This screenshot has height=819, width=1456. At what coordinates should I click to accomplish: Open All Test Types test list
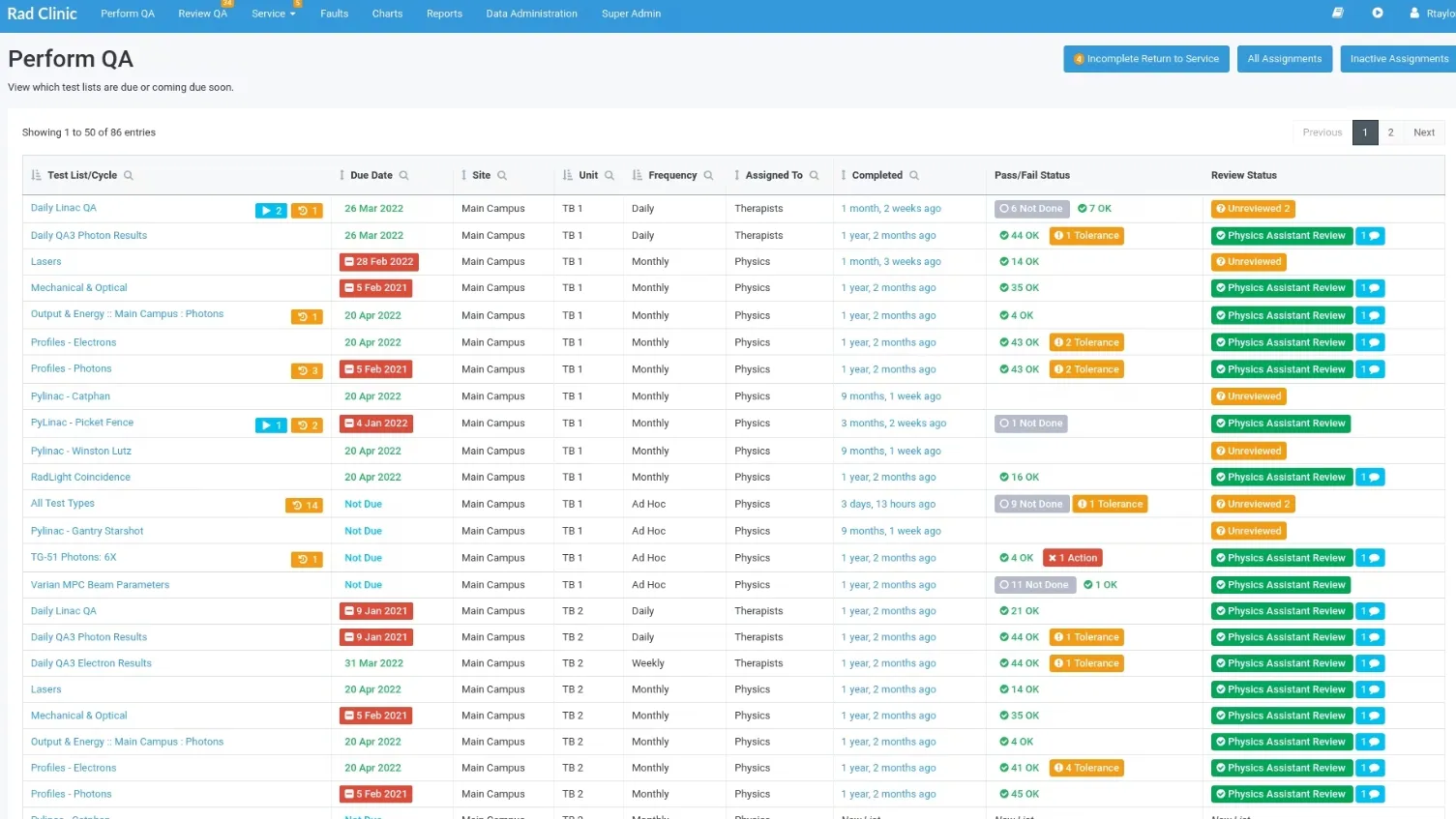click(x=63, y=503)
